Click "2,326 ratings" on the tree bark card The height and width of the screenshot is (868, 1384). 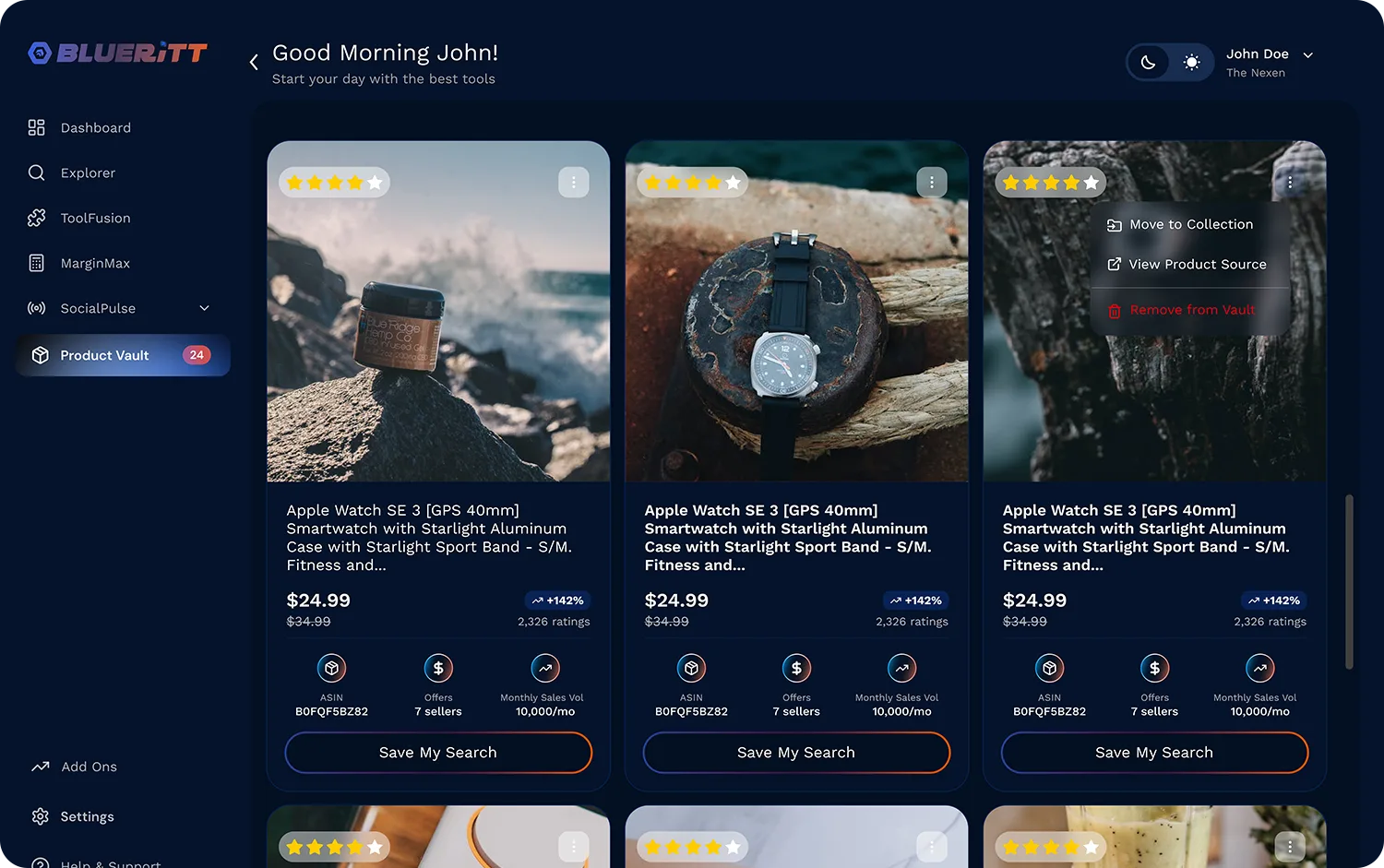click(x=1270, y=622)
